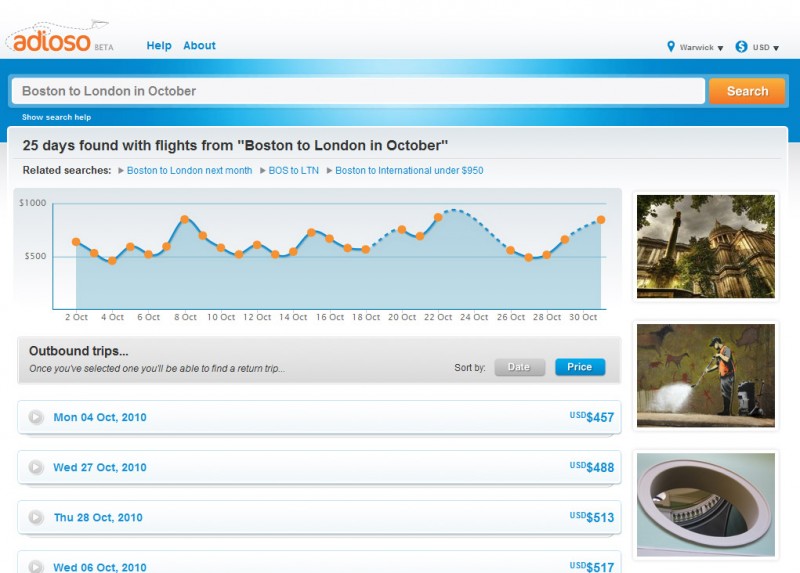Click the 8 Oct peak chart point
The image size is (800, 573).
click(x=185, y=219)
